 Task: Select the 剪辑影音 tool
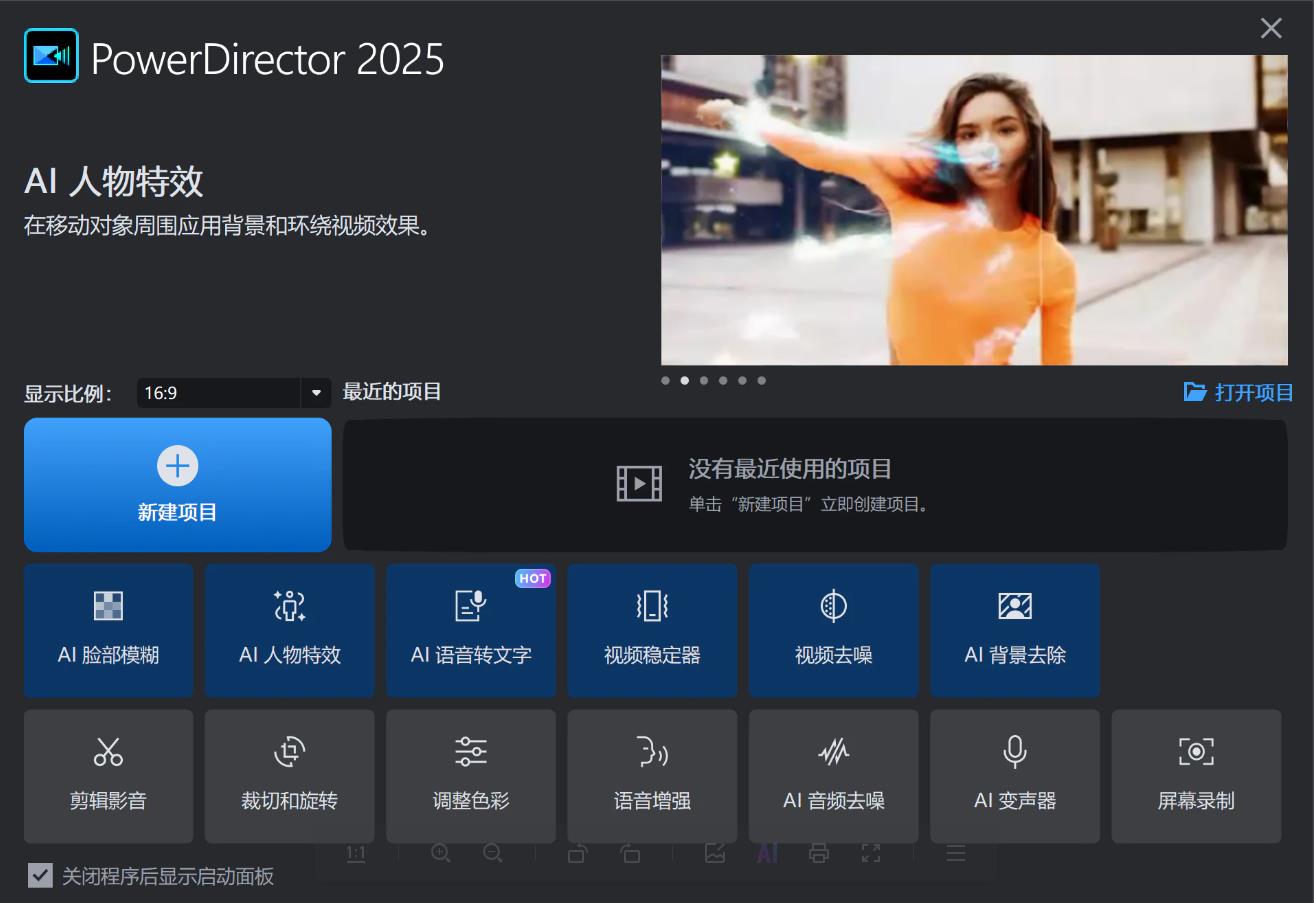coord(108,776)
